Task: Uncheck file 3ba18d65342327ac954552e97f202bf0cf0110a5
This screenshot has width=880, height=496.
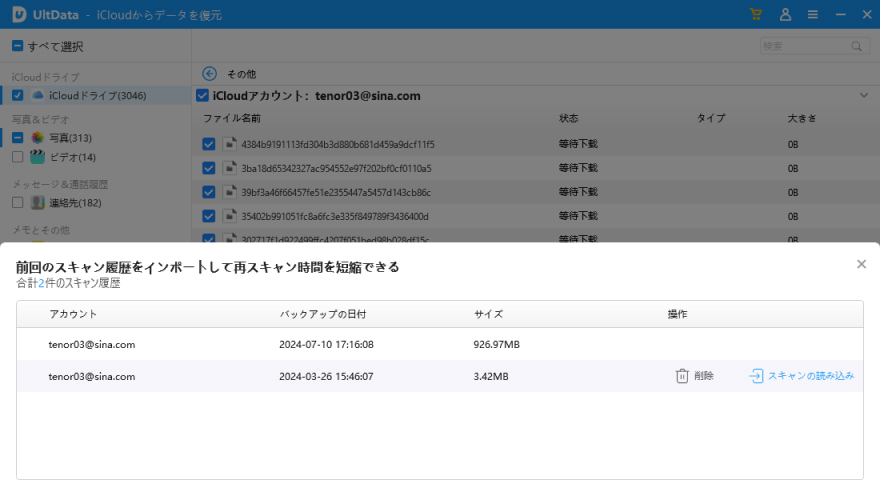Action: click(x=209, y=168)
